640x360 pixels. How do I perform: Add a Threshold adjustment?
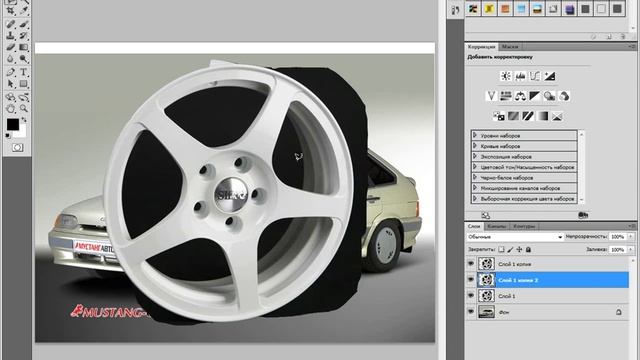tap(528, 116)
